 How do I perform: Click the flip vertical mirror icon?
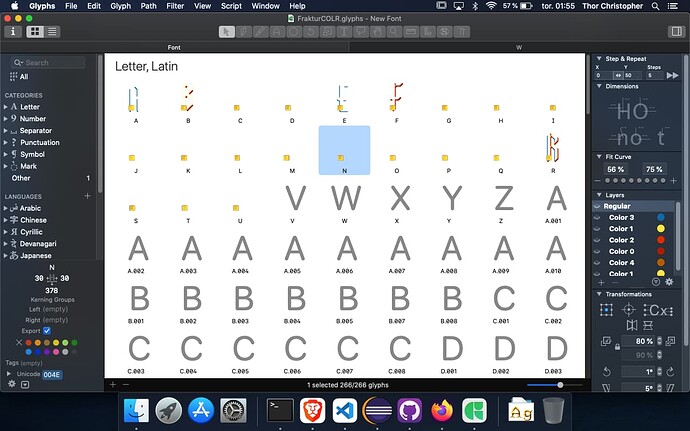coord(648,325)
